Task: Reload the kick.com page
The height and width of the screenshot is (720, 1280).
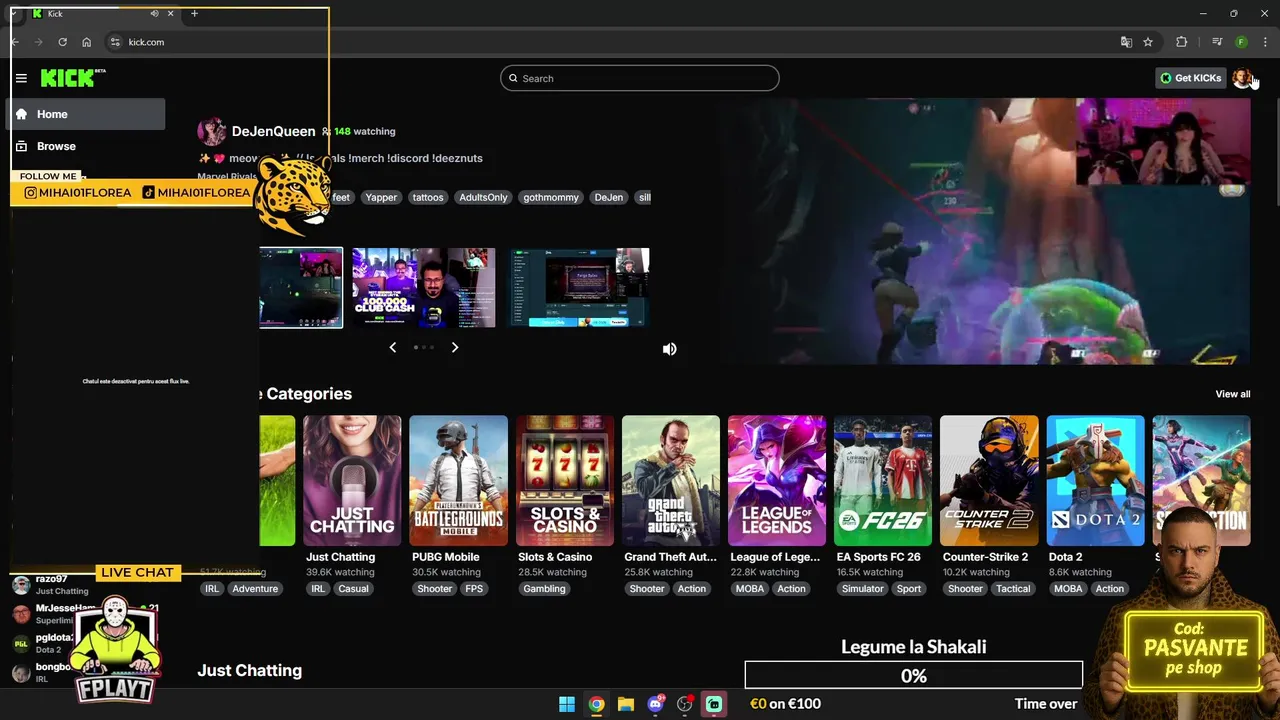Action: tap(62, 42)
